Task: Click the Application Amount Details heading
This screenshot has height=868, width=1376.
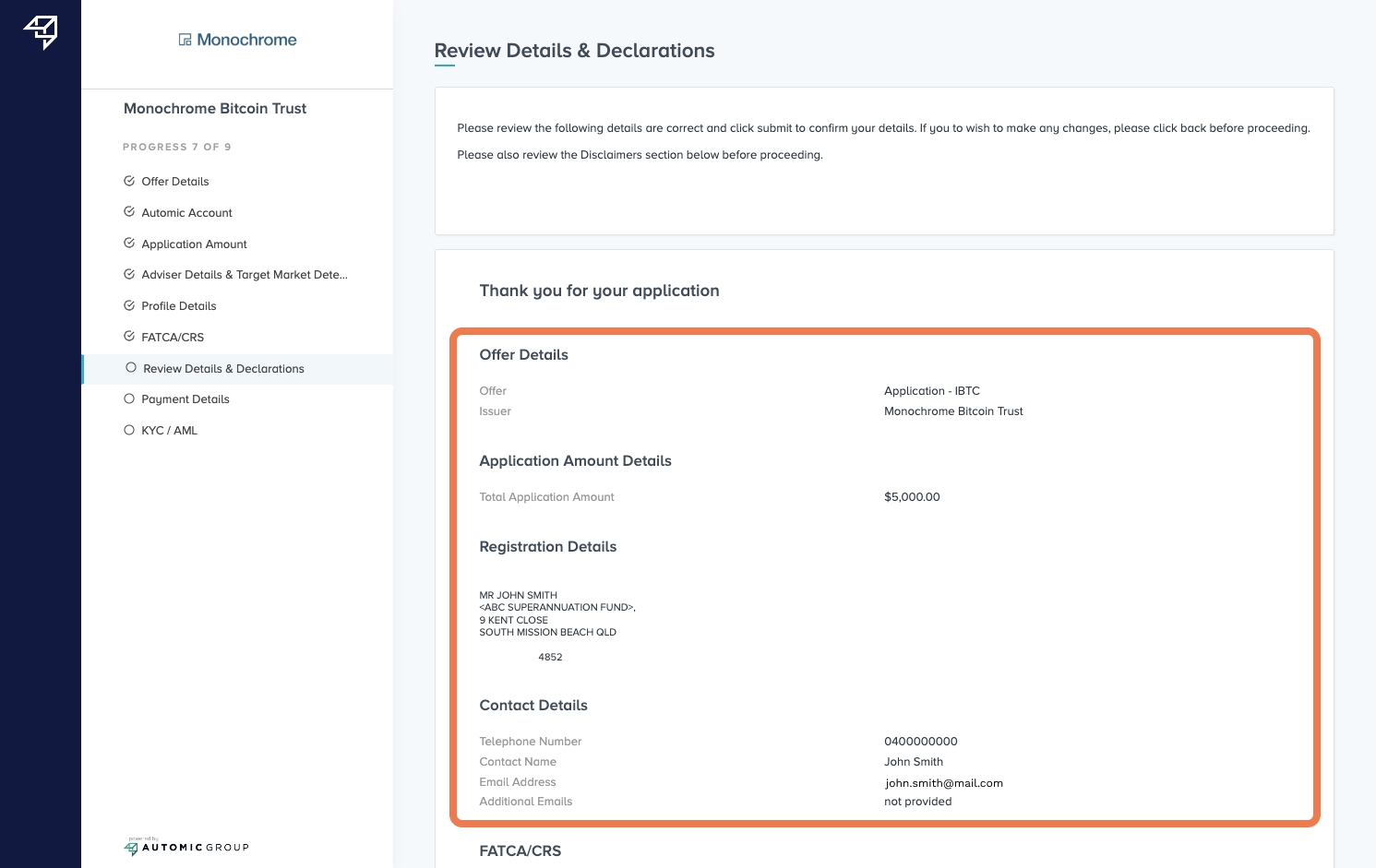Action: point(576,461)
